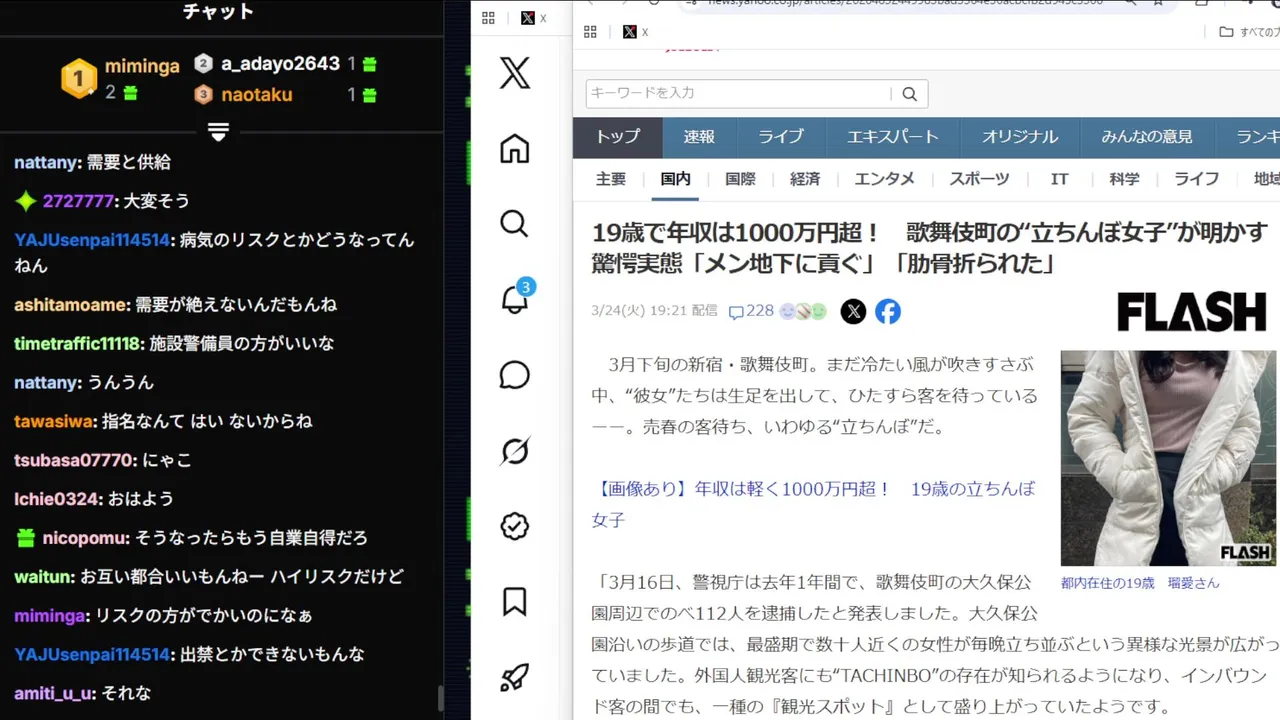Viewport: 1280px width, 720px height.
Task: Open the apps grid icon in right browser bar
Action: click(x=590, y=32)
